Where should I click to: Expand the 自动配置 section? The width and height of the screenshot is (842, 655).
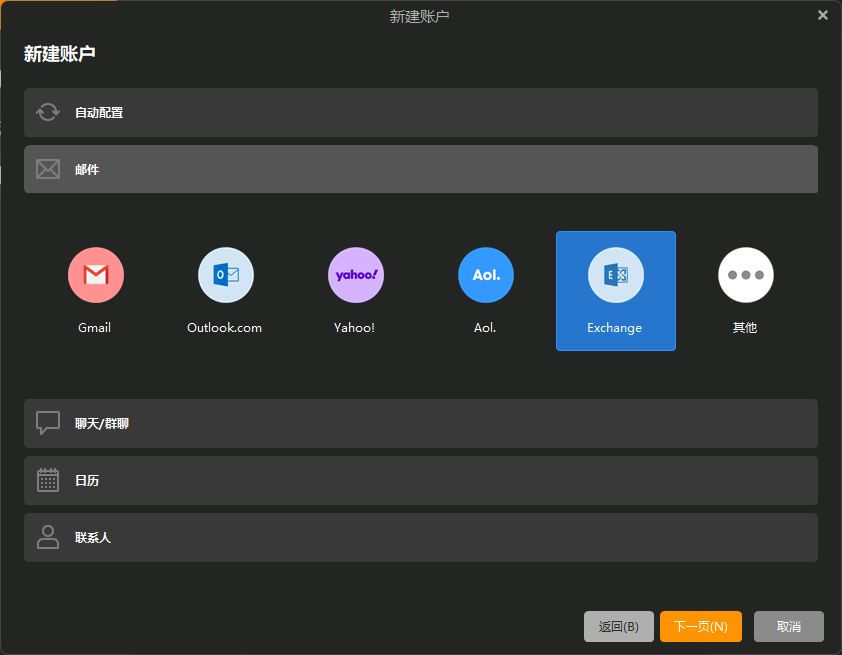[421, 112]
